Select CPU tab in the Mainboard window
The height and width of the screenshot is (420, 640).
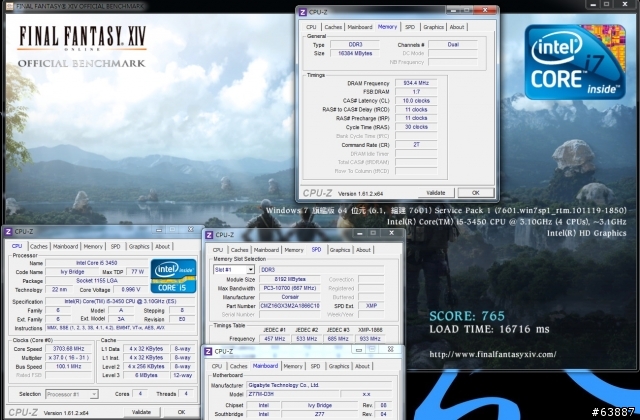(217, 367)
